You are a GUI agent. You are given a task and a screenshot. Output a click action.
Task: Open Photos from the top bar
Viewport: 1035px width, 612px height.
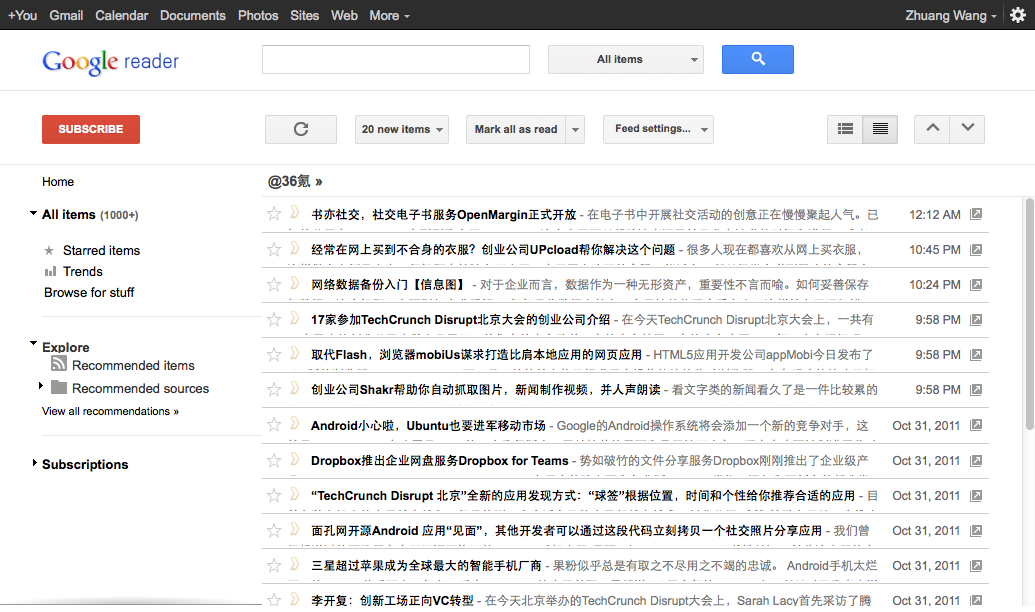pos(258,15)
